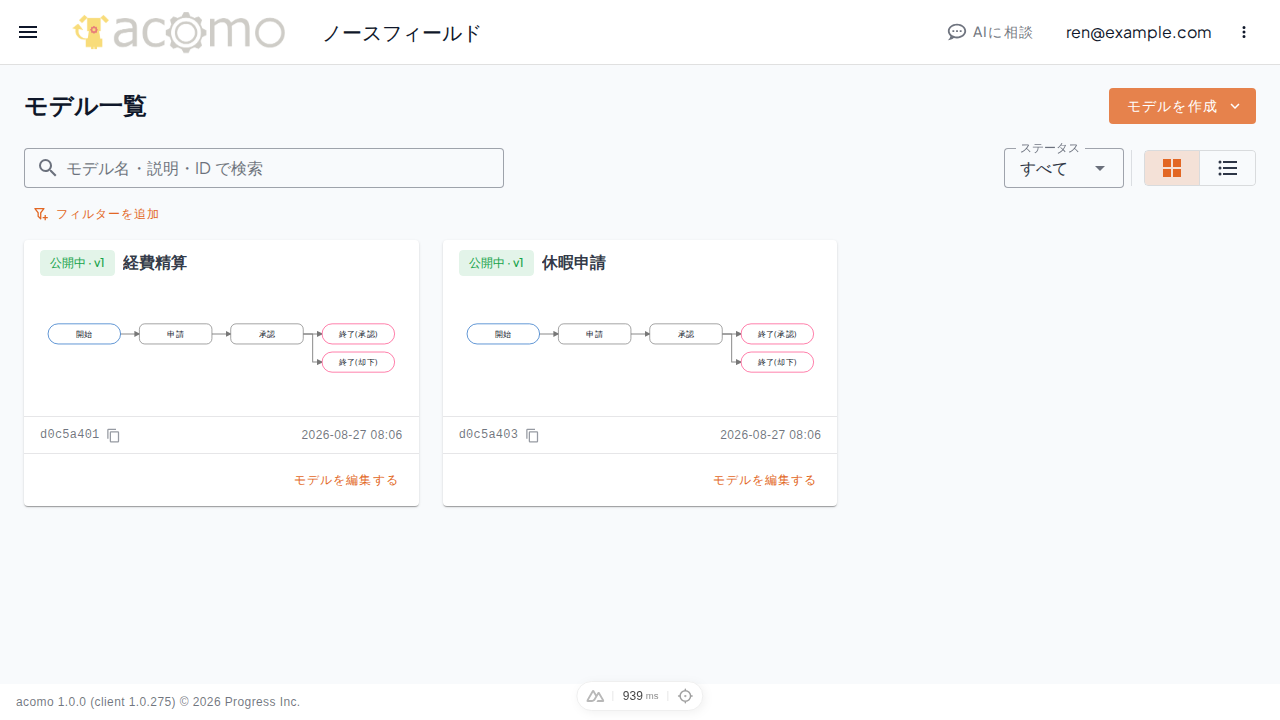Click the d0c5a403 ID text
The height and width of the screenshot is (720, 1280).
coord(488,435)
